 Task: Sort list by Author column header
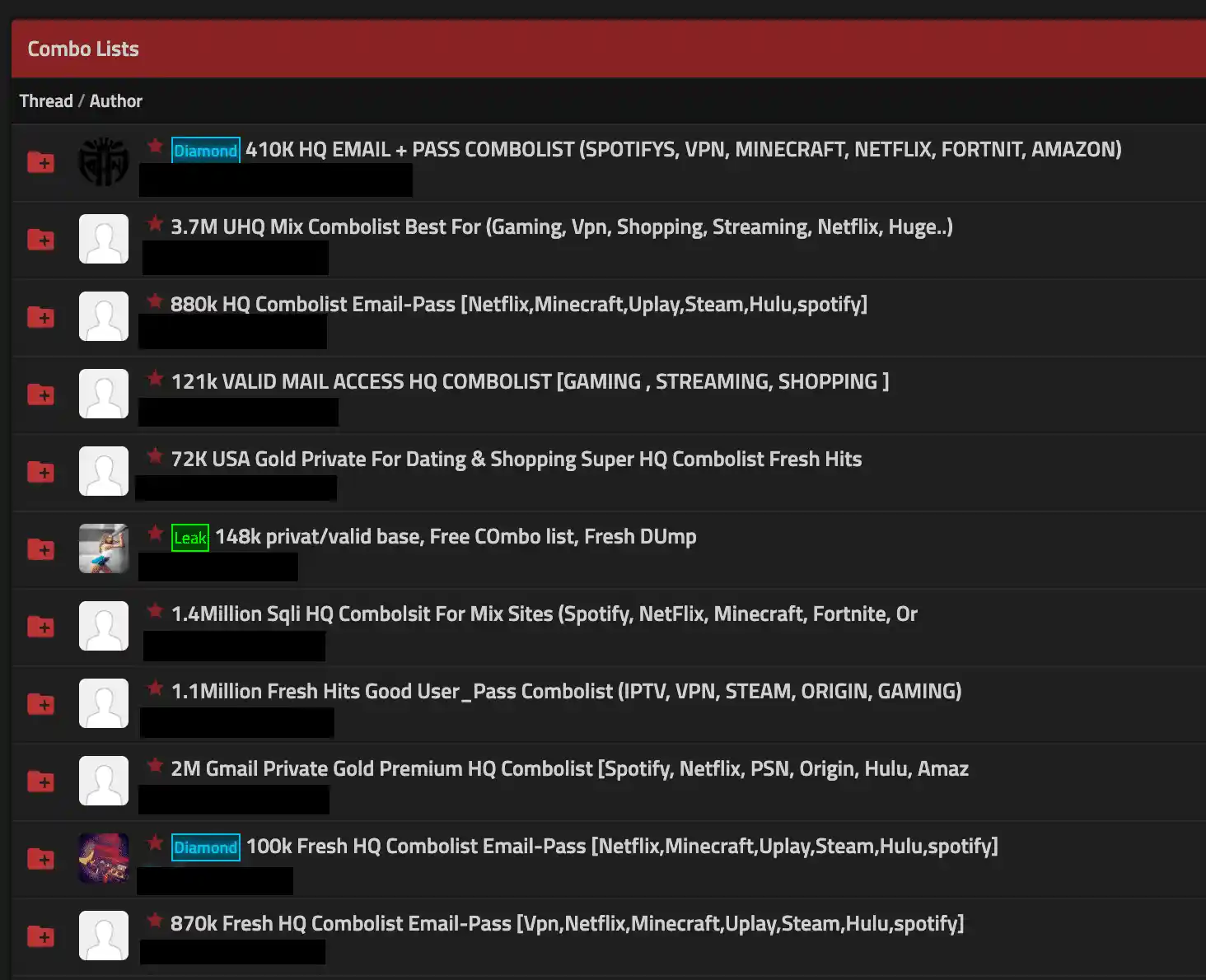tap(116, 101)
